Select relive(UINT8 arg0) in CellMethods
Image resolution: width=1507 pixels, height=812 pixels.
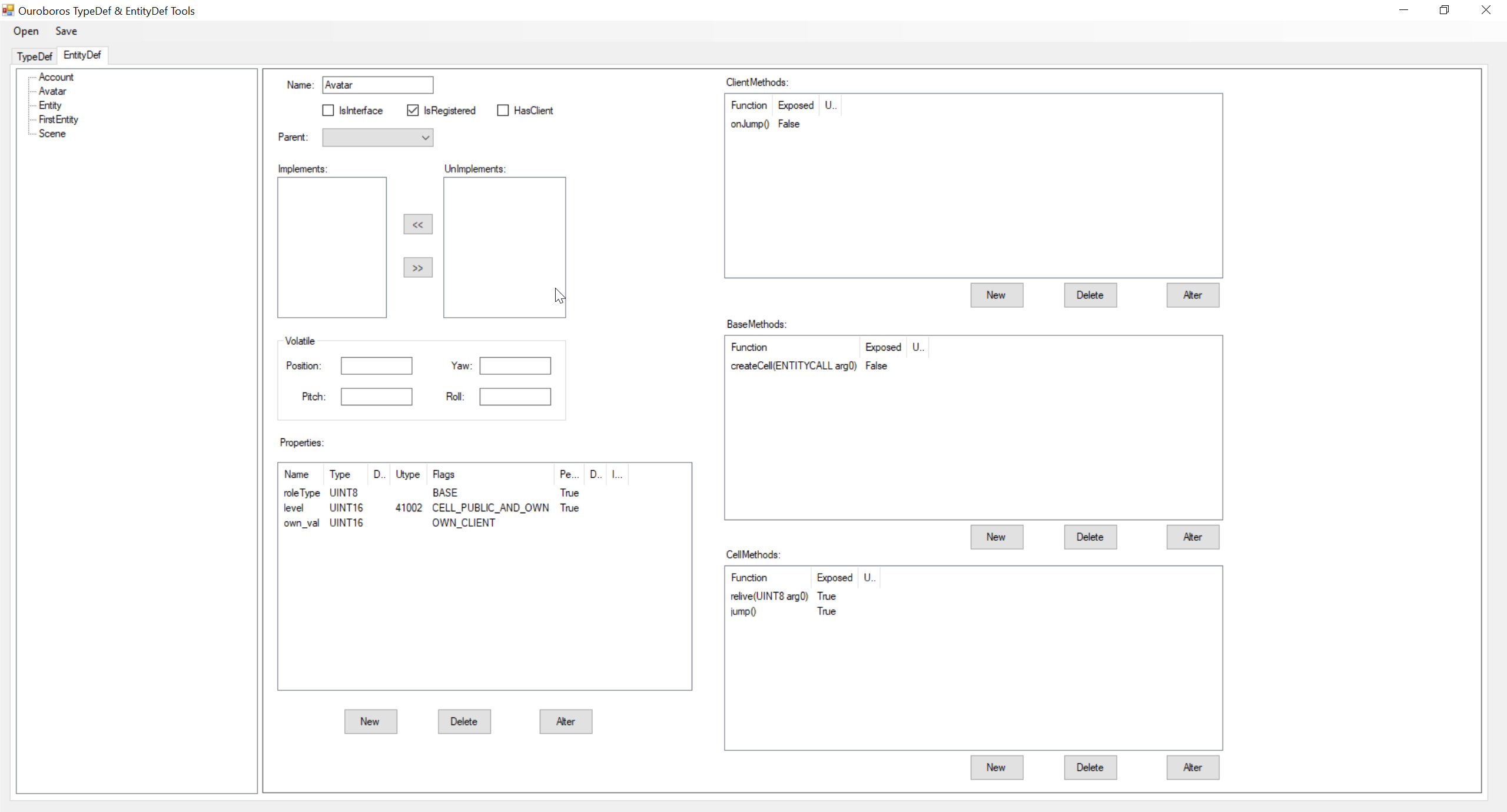[769, 596]
